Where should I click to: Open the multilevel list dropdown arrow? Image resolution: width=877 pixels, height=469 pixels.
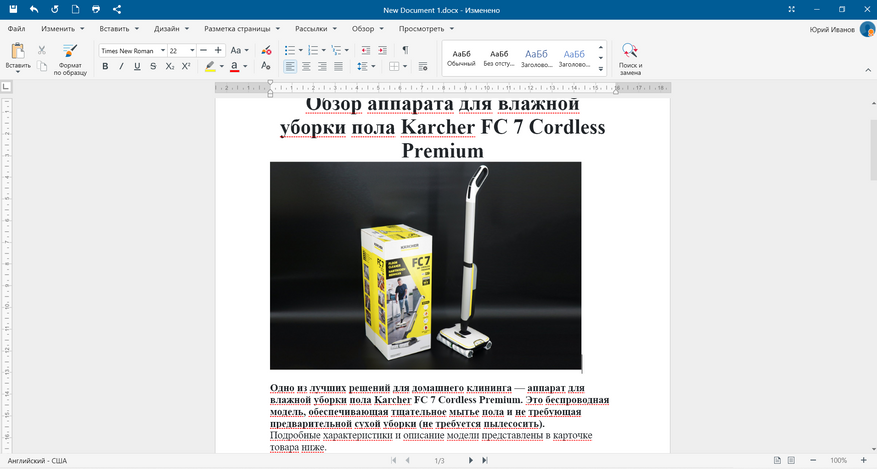point(347,50)
